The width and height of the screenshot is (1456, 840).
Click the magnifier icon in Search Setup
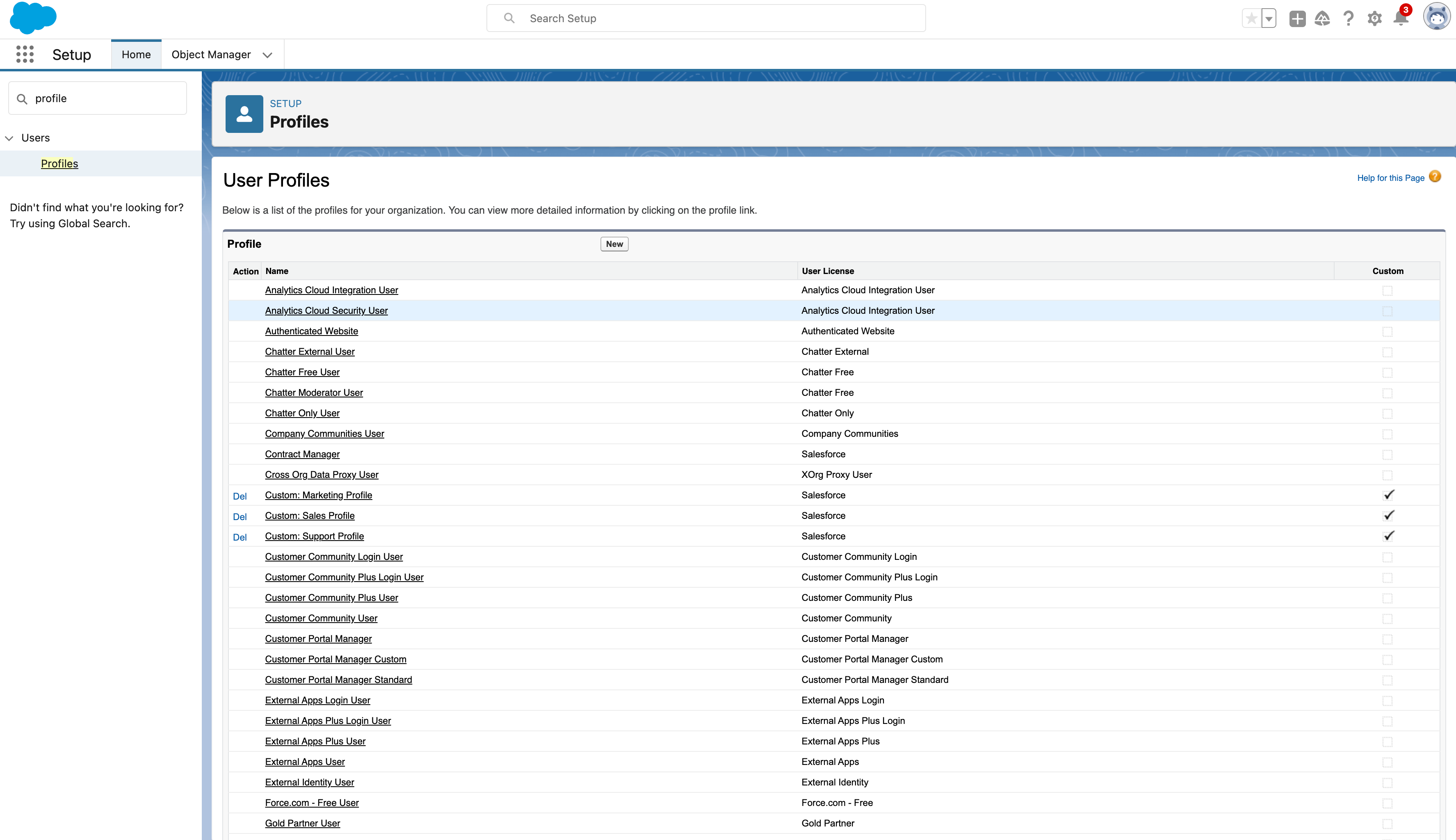[x=509, y=18]
